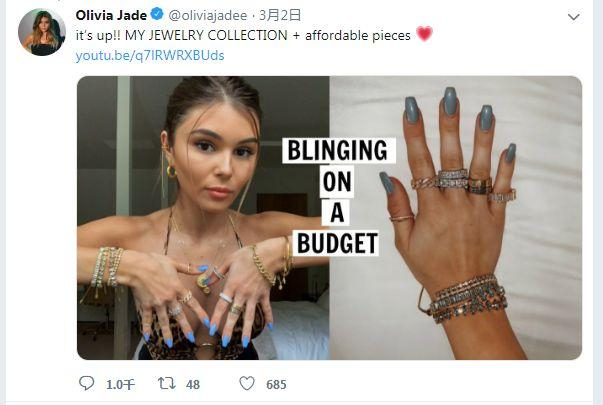Click the @oliviajadee handle
The width and height of the screenshot is (603, 405).
pyautogui.click(x=208, y=16)
